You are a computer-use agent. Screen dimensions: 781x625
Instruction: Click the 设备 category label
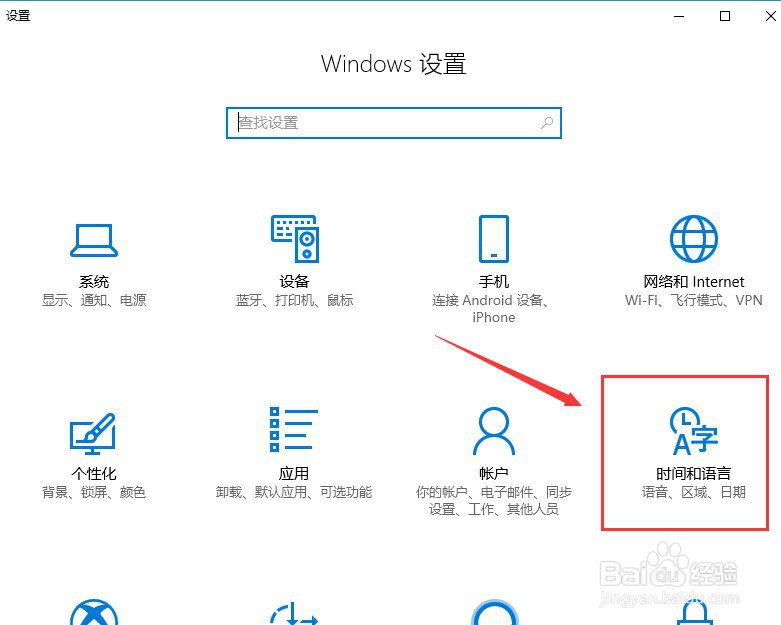[x=294, y=282]
